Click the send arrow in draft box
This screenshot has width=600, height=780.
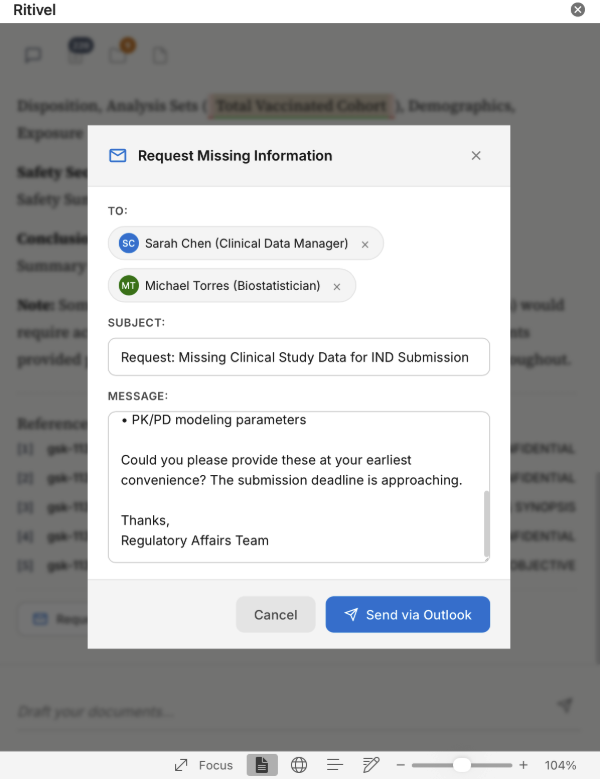tap(565, 704)
